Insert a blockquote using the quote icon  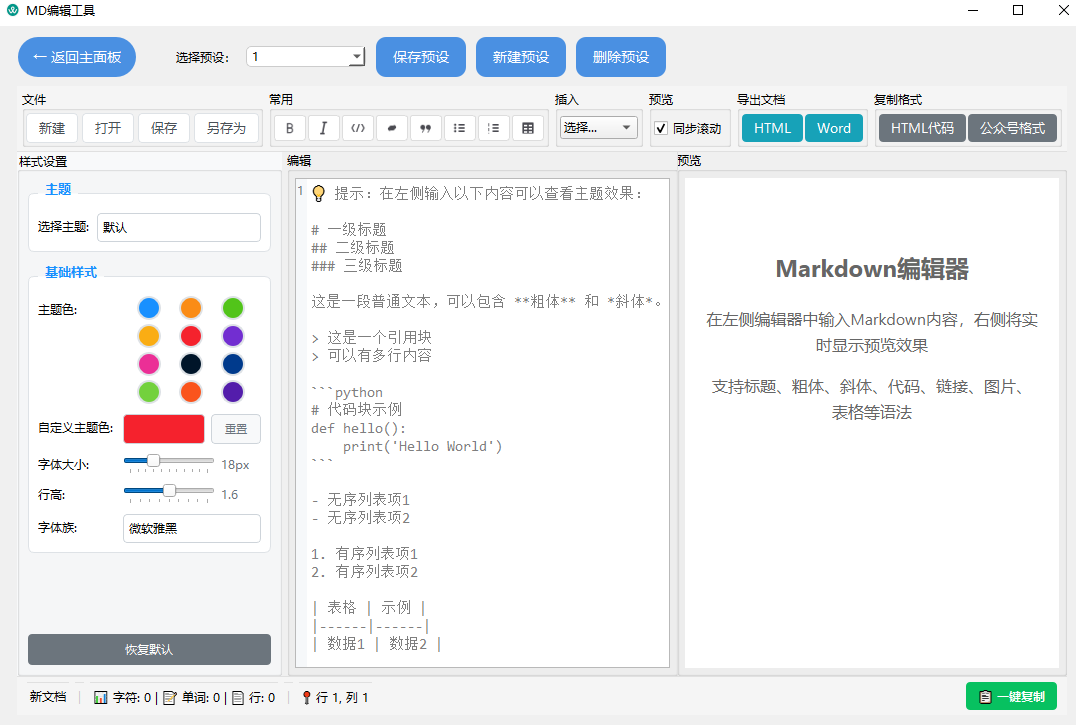[425, 128]
